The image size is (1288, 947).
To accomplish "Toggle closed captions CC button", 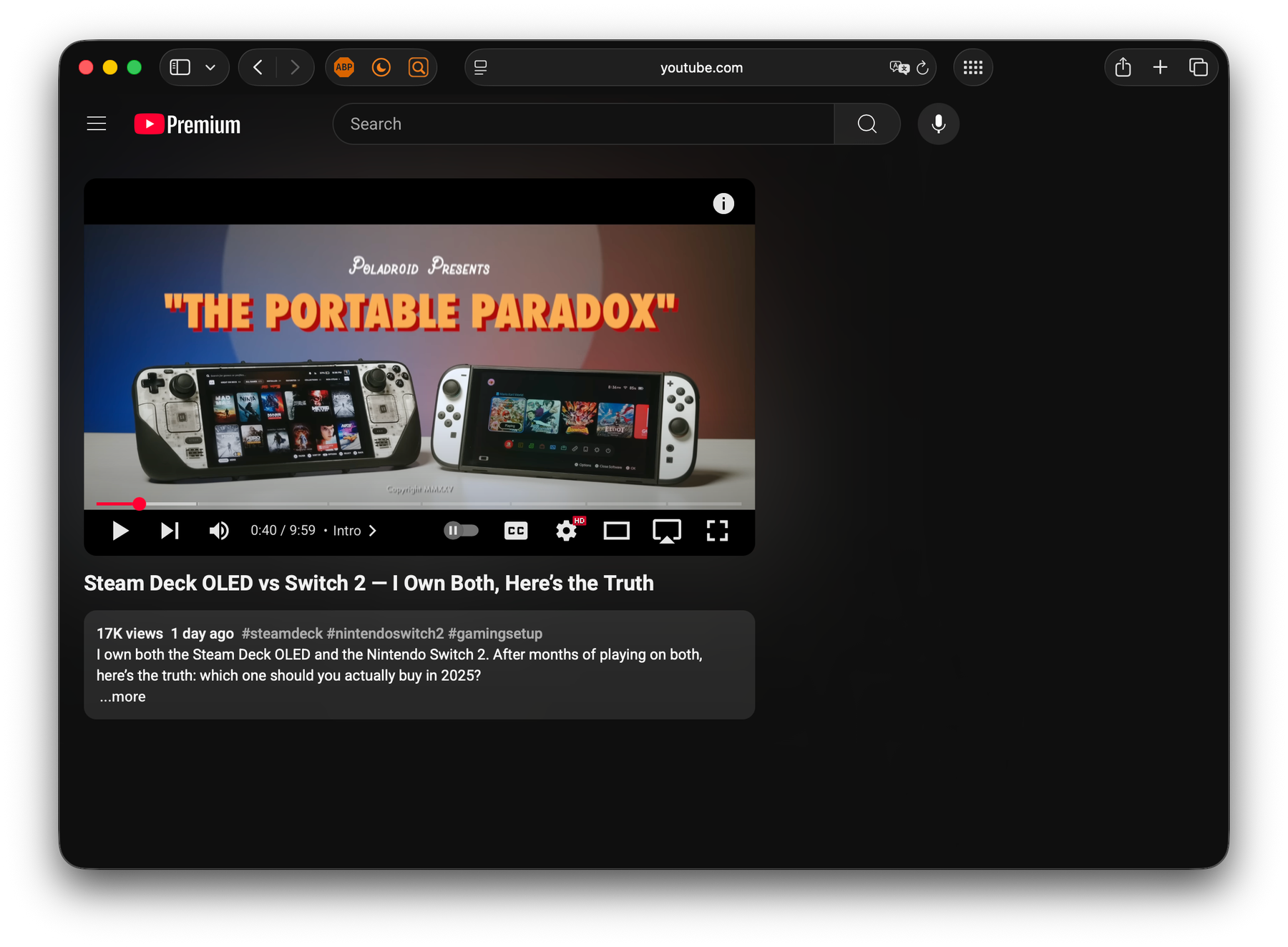I will tap(516, 531).
